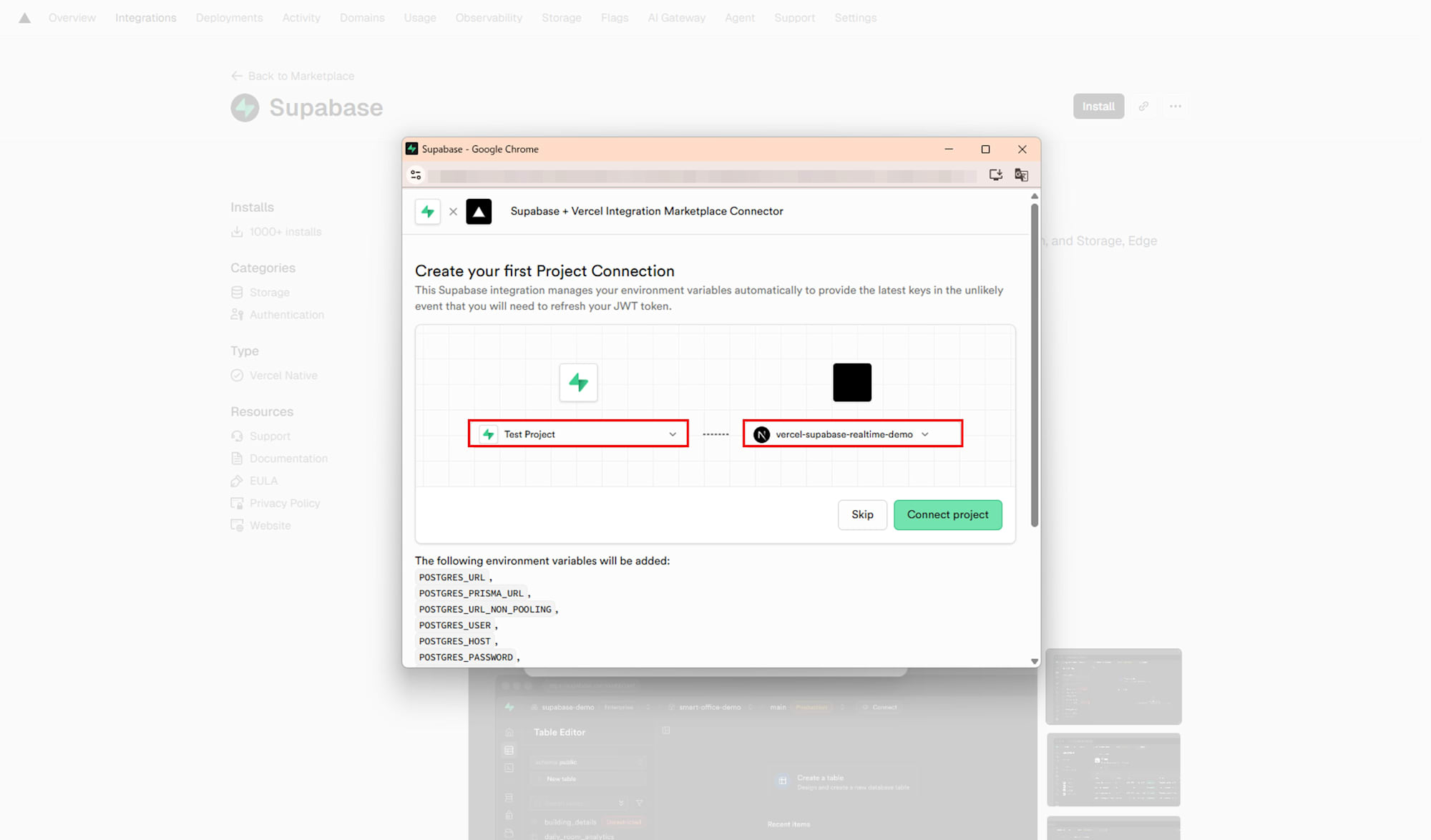Screen dimensions: 1431x840
Task: Collapse the Supabase project selector chevron
Action: (x=672, y=434)
